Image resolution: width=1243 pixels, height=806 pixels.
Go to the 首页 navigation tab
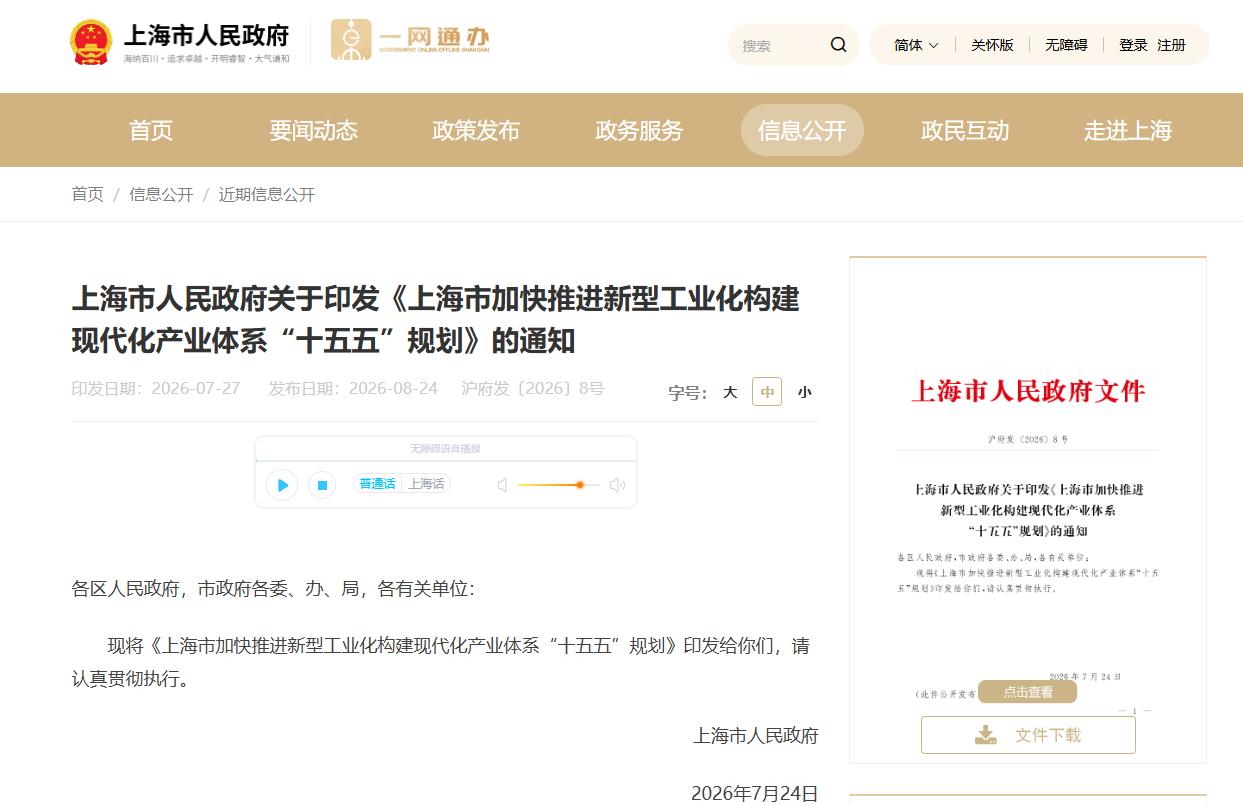(x=151, y=130)
